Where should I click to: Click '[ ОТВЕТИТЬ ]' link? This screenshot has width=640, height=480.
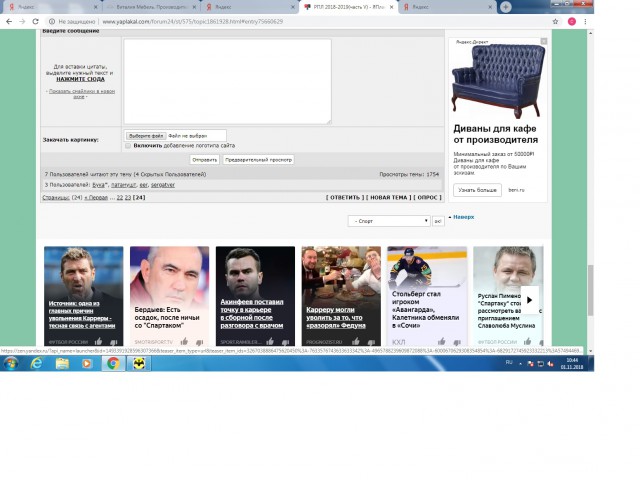[x=345, y=198]
